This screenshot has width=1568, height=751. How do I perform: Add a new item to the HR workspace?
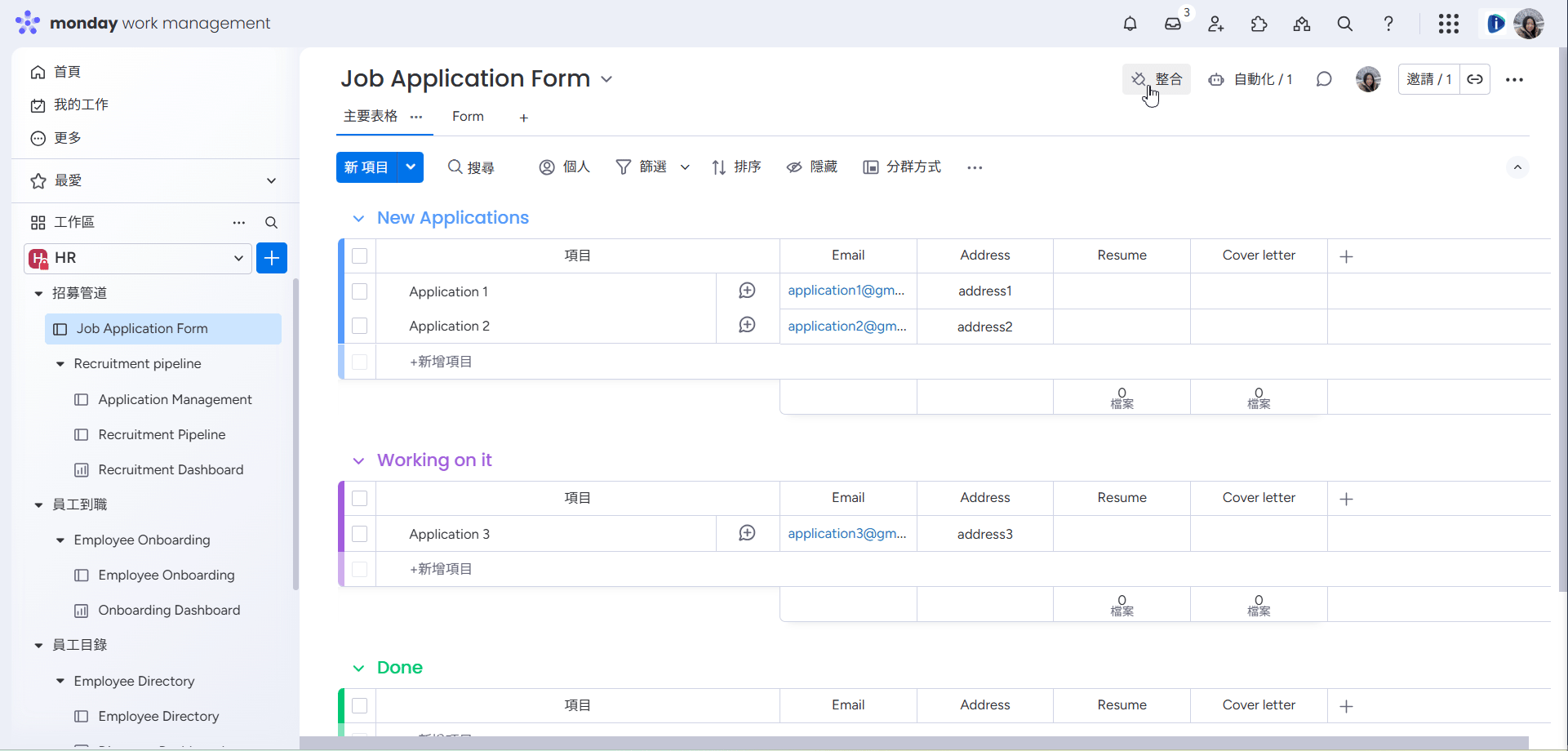coord(272,258)
